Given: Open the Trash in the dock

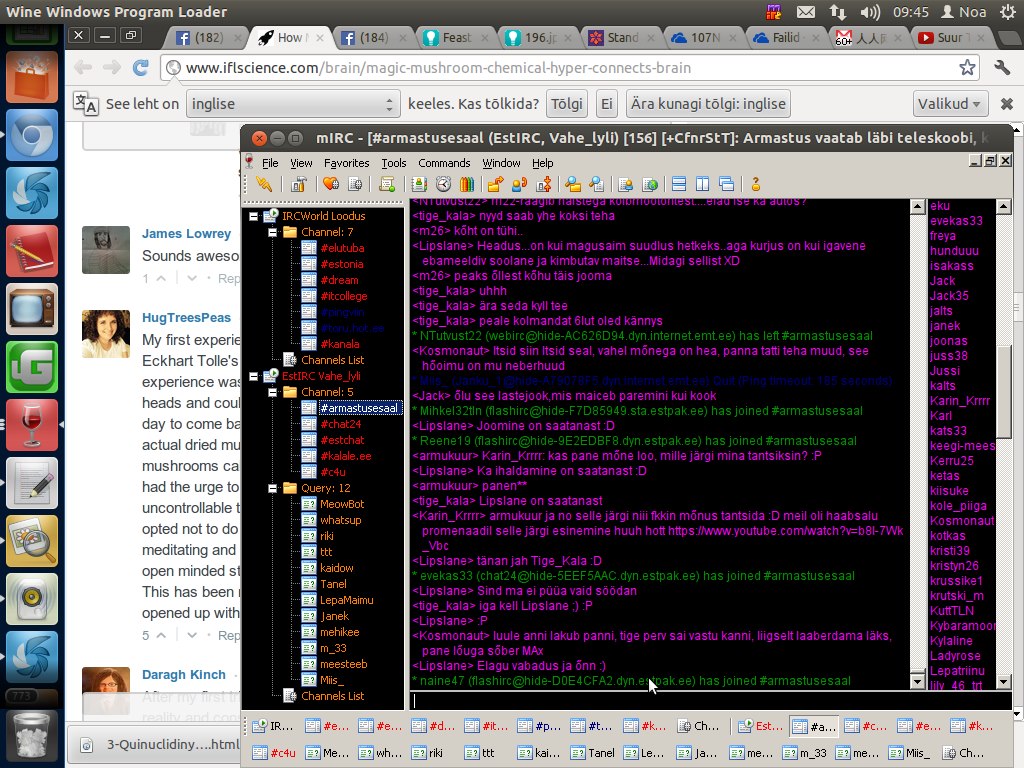Looking at the screenshot, I should pos(32,737).
